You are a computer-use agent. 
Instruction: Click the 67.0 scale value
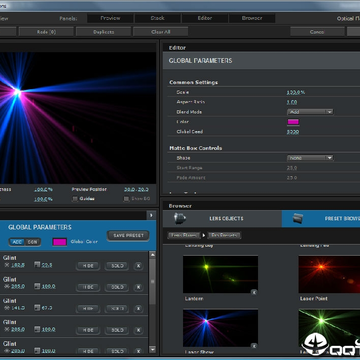(47, 308)
